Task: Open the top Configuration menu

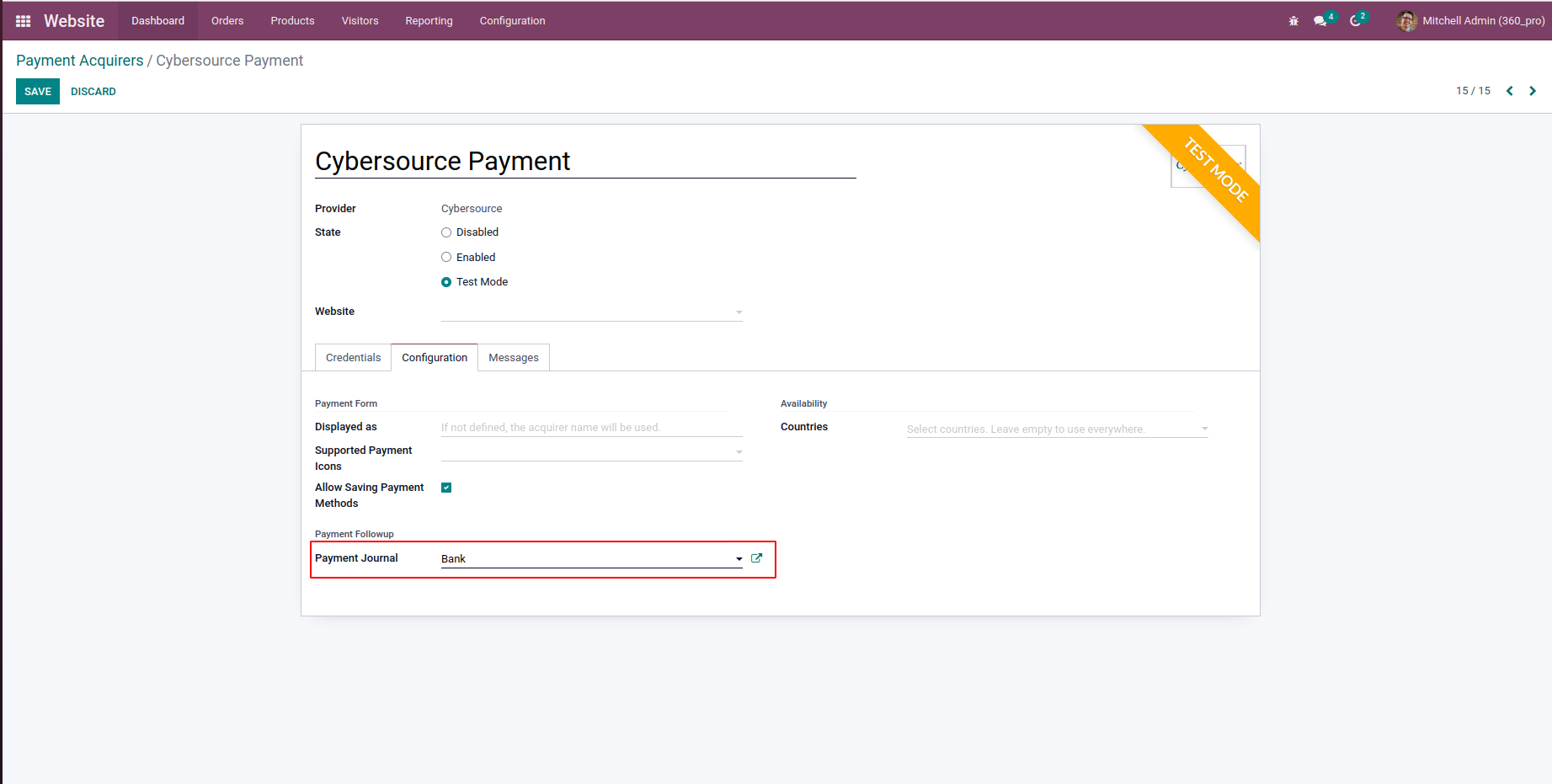Action: 512,21
